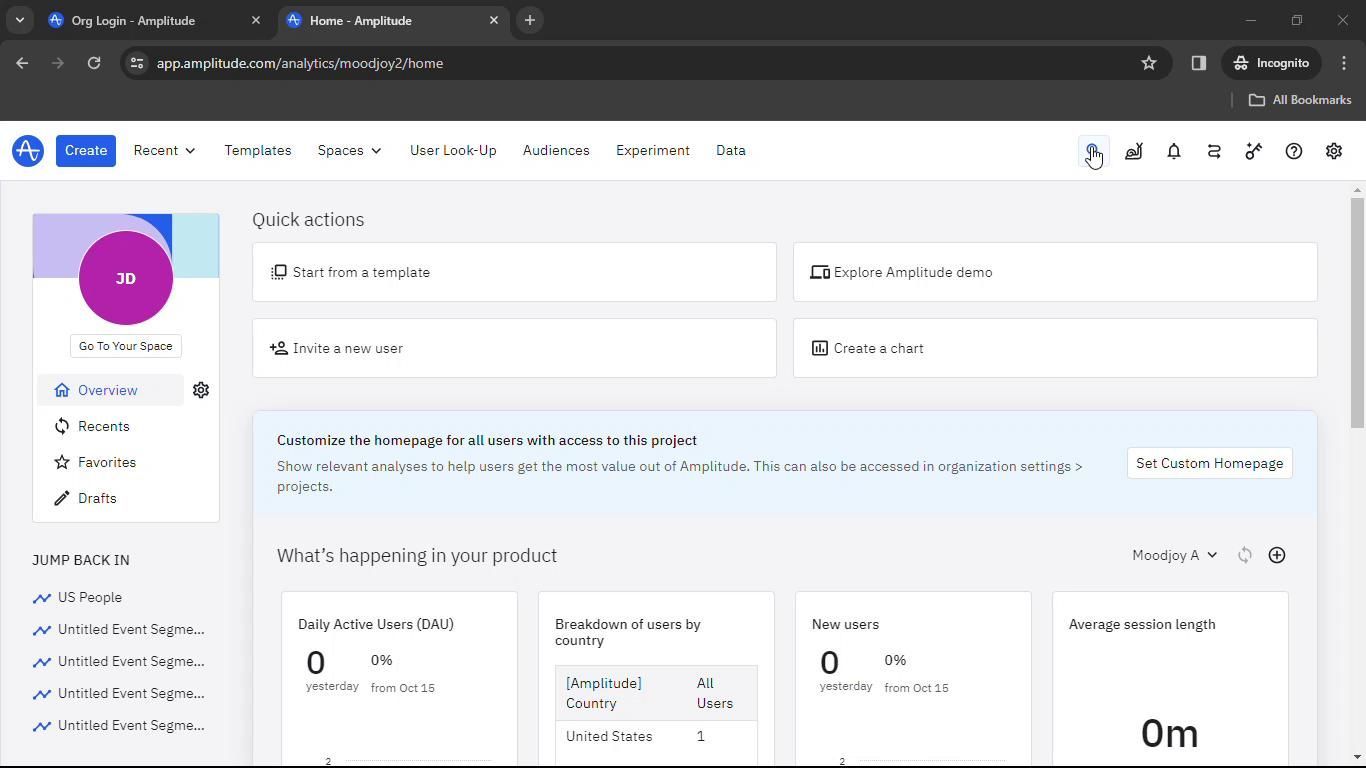Click the looping arrows icon in top bar
This screenshot has height=768, width=1366.
click(1214, 151)
